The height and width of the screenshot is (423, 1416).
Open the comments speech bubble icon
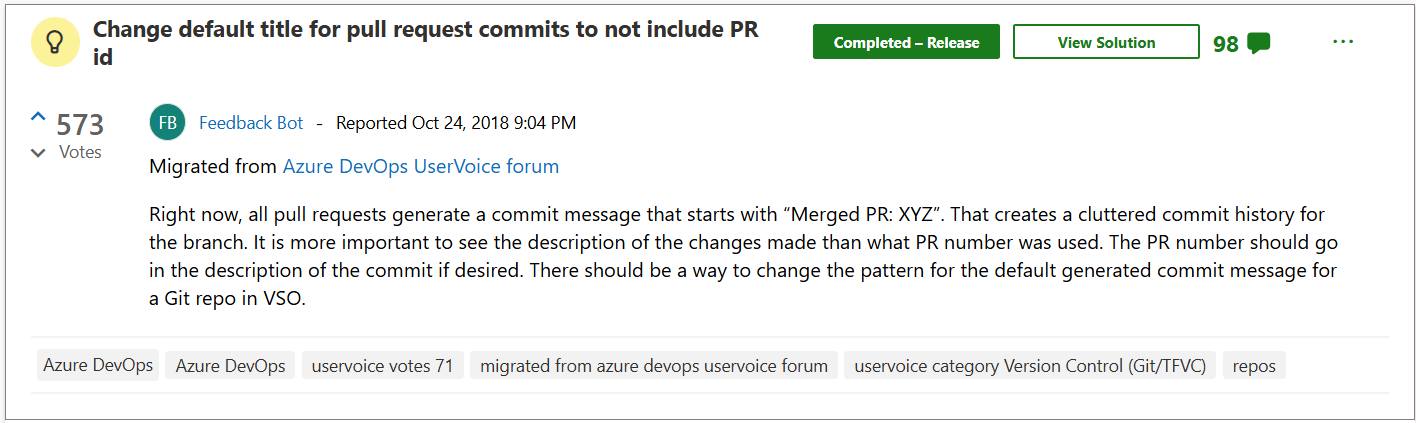click(1259, 43)
